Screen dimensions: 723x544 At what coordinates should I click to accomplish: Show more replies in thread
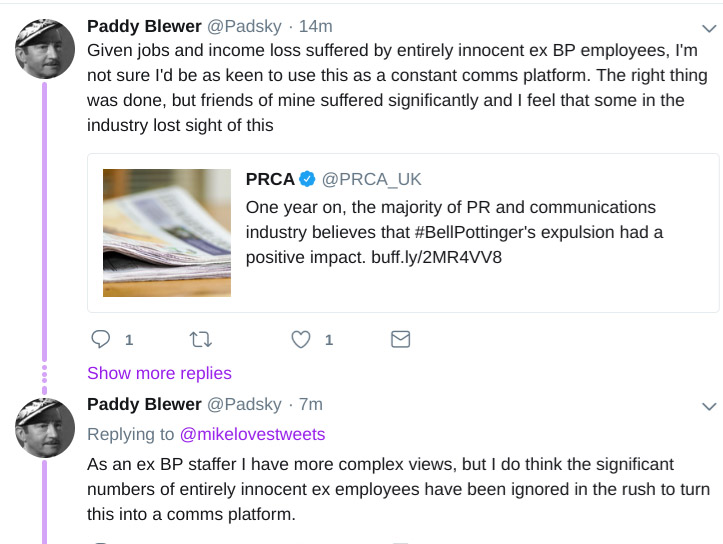point(159,373)
